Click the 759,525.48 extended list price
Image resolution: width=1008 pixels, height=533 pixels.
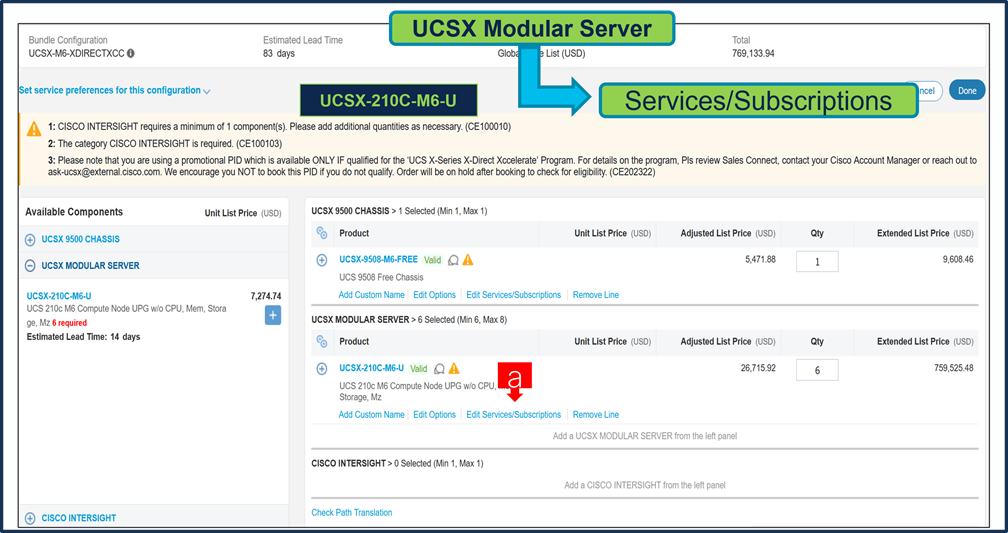click(953, 368)
